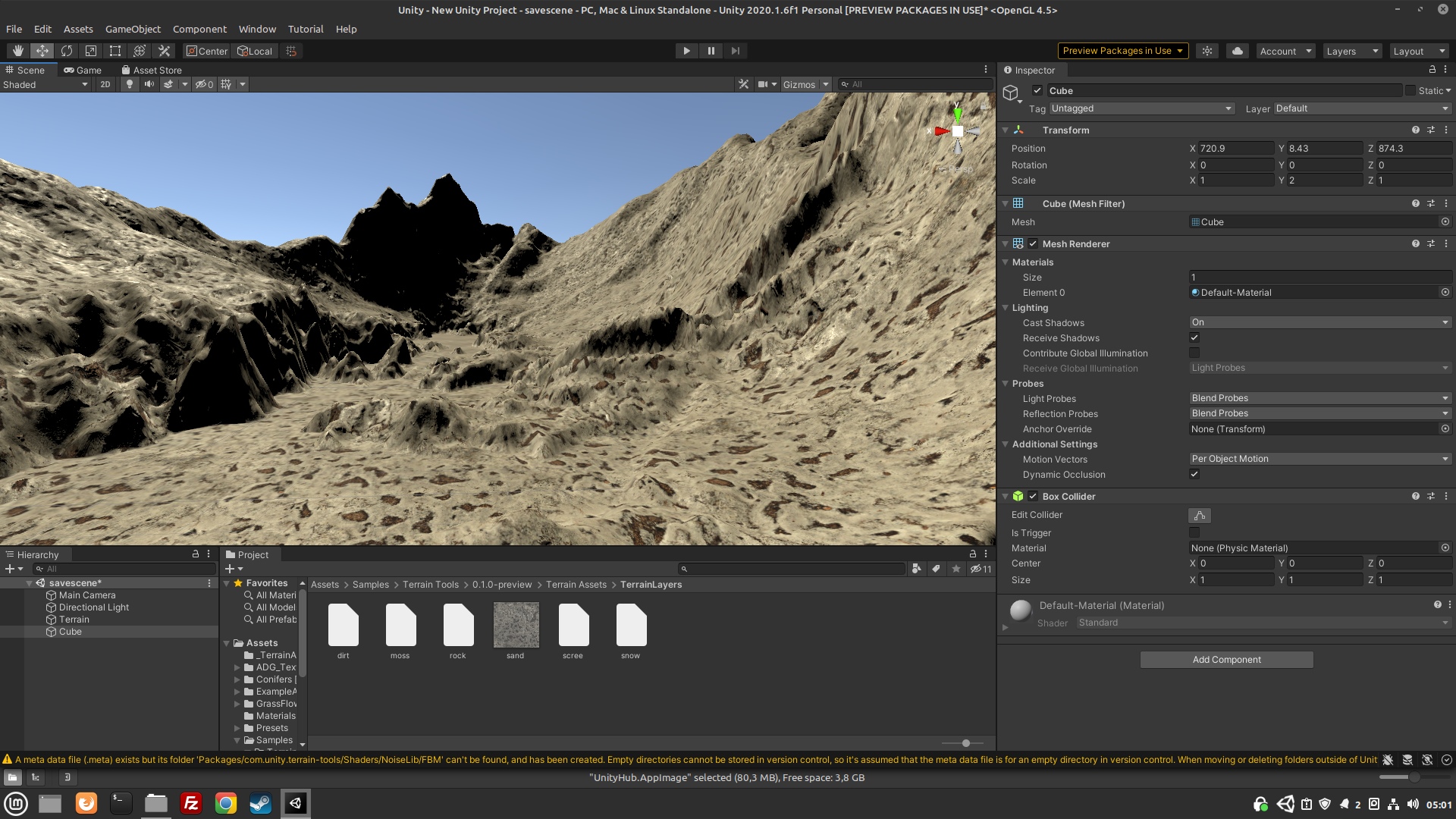Screen dimensions: 1456x819
Task: Switch to the Game tab
Action: tap(83, 70)
